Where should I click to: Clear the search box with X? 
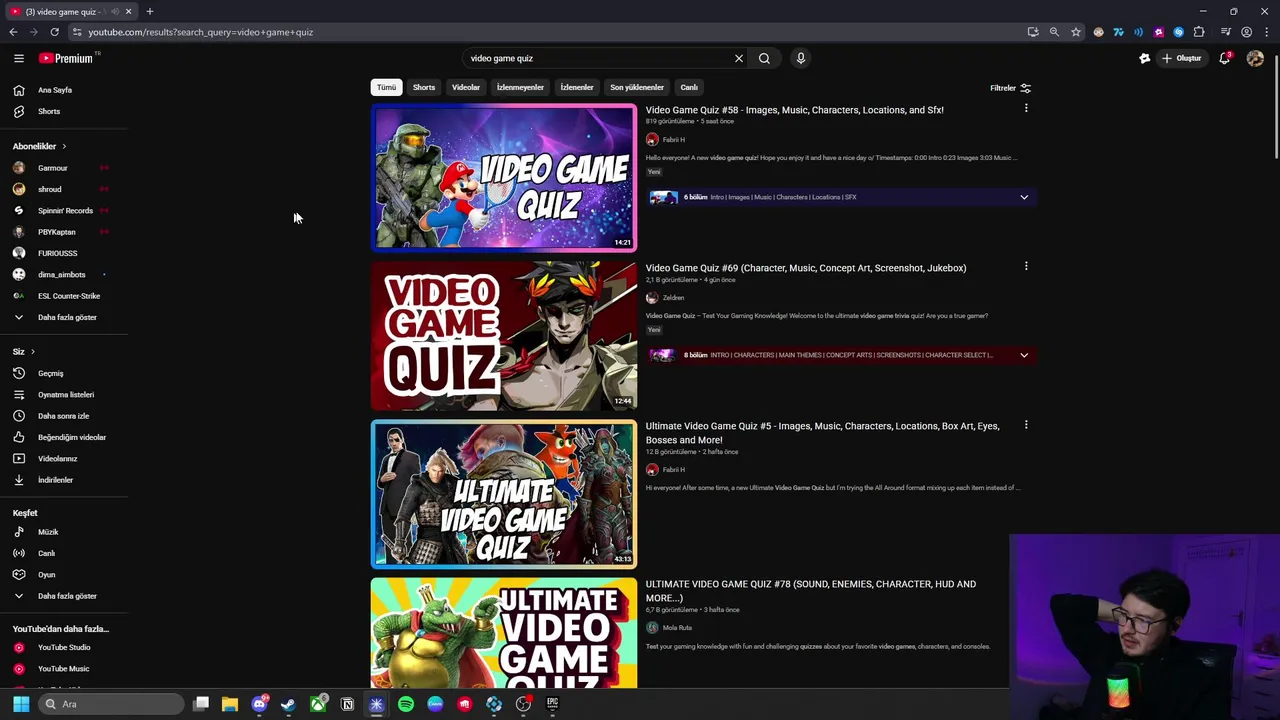pyautogui.click(x=739, y=58)
